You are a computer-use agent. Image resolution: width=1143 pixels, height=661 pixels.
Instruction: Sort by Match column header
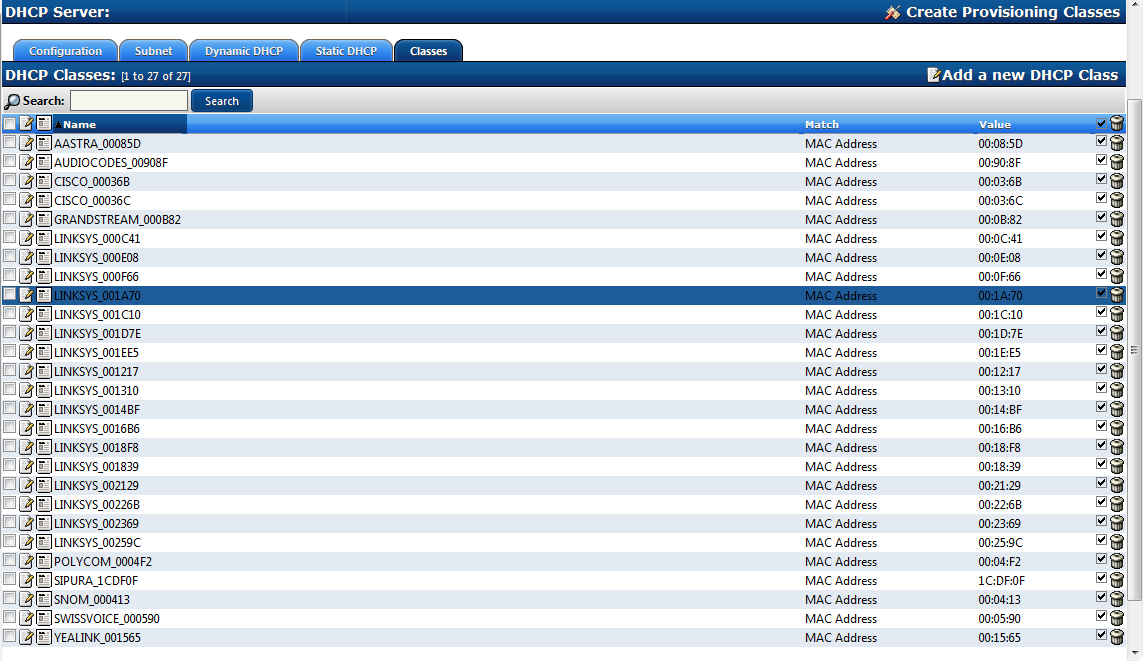tap(822, 125)
